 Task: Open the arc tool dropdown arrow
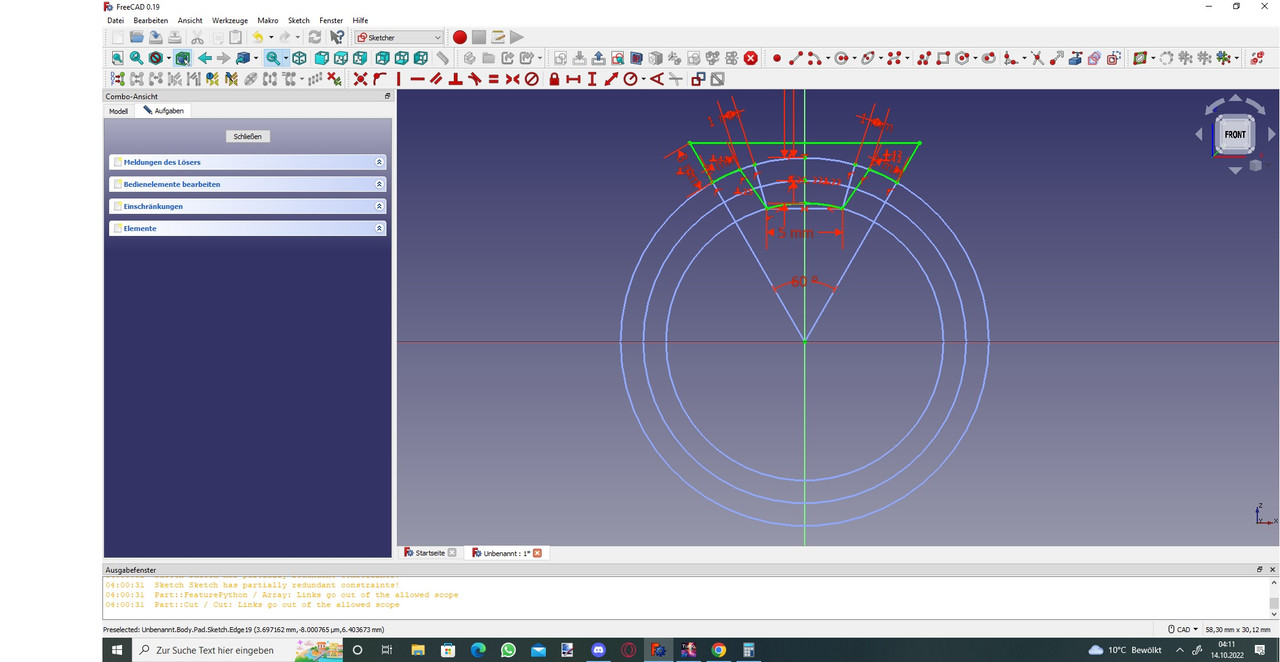tap(828, 58)
